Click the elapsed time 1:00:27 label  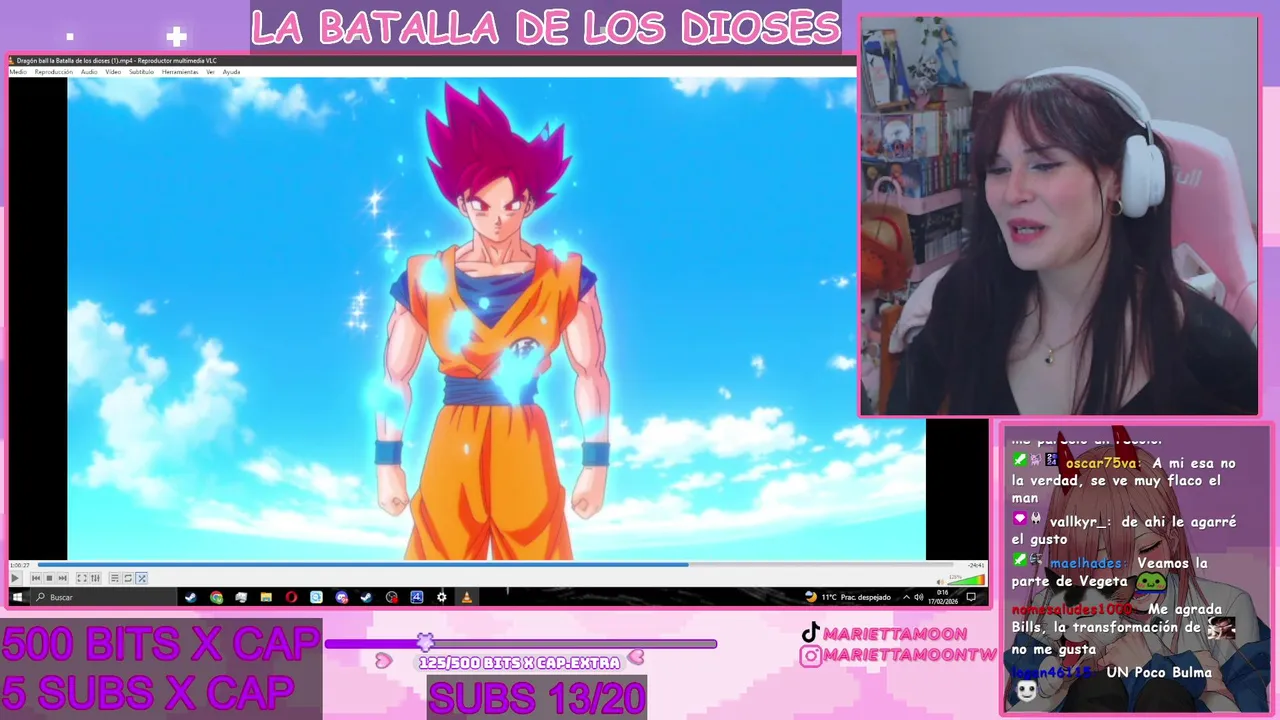click(x=19, y=565)
